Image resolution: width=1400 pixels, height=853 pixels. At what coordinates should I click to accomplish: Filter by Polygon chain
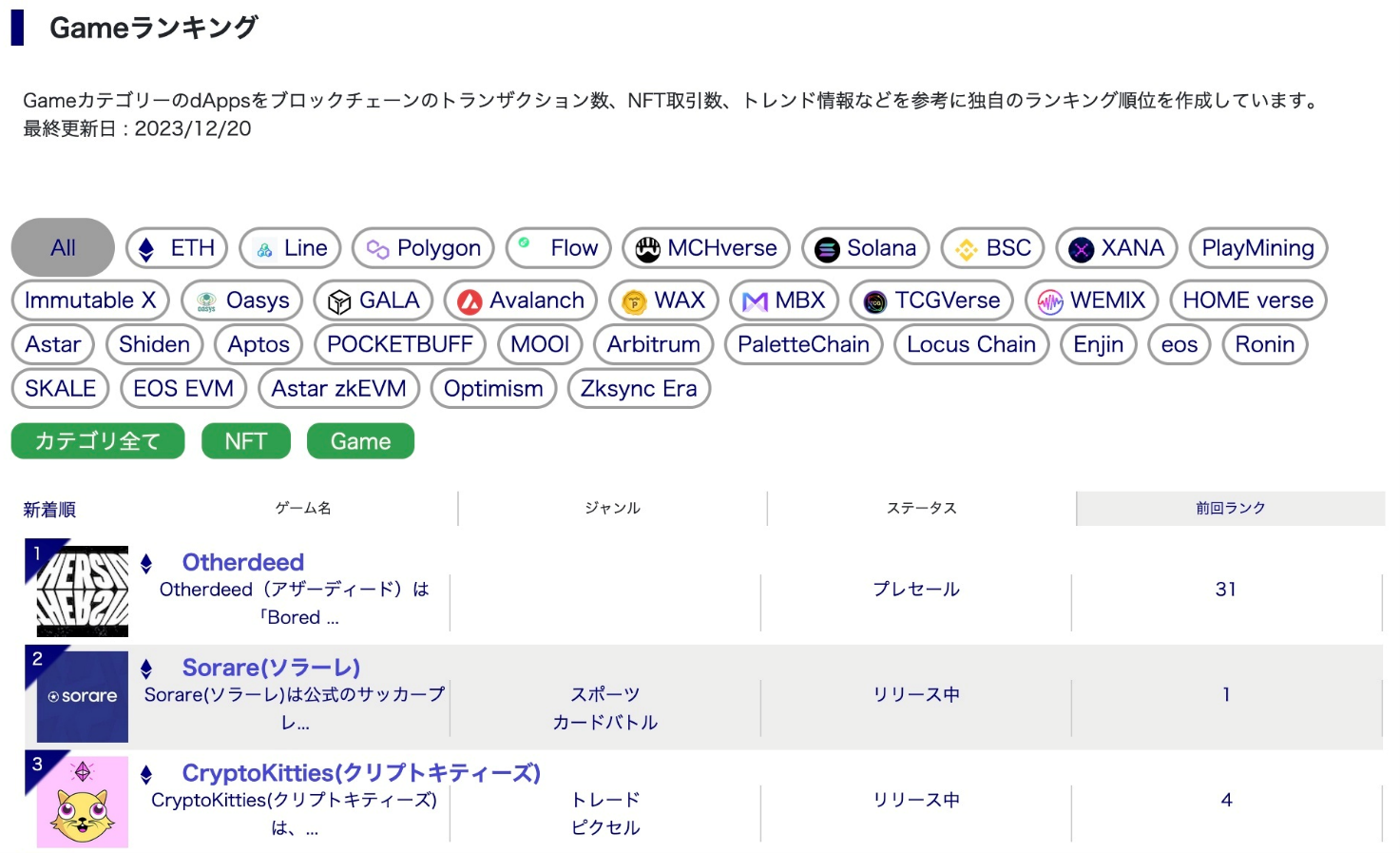[x=423, y=248]
